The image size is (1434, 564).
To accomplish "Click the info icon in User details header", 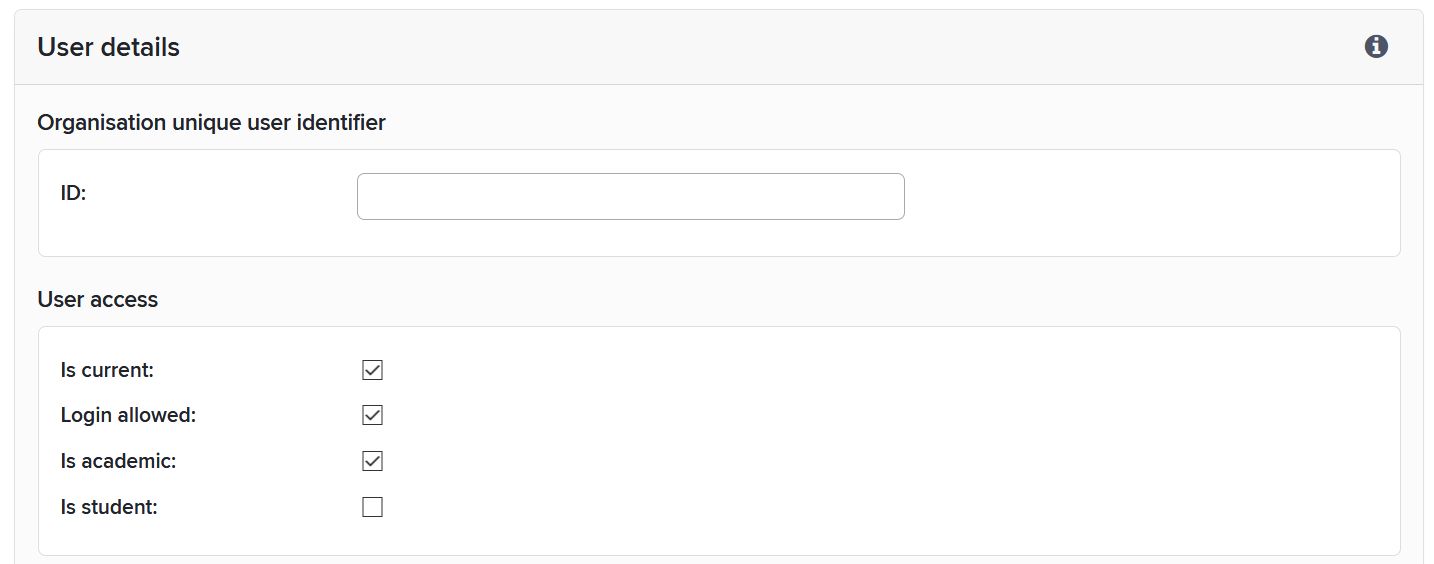I will pyautogui.click(x=1376, y=46).
